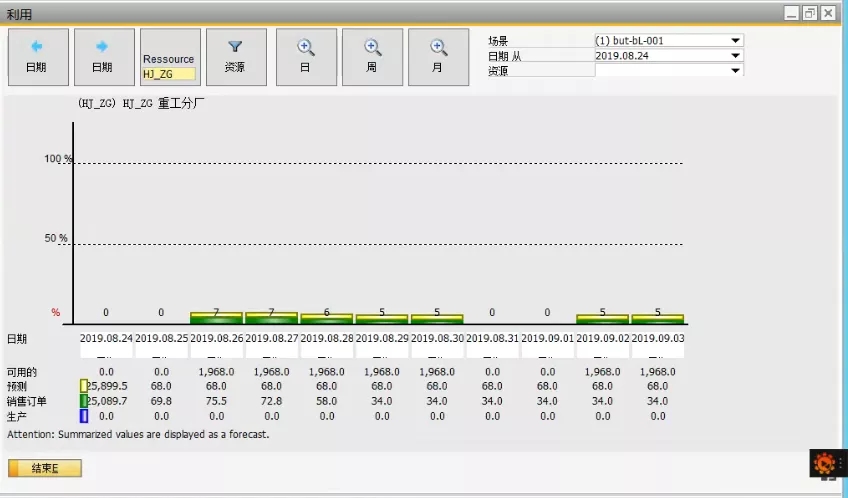Viewport: 848px width, 498px height.
Task: Select the 2019.08.24 date column header
Action: (106, 338)
